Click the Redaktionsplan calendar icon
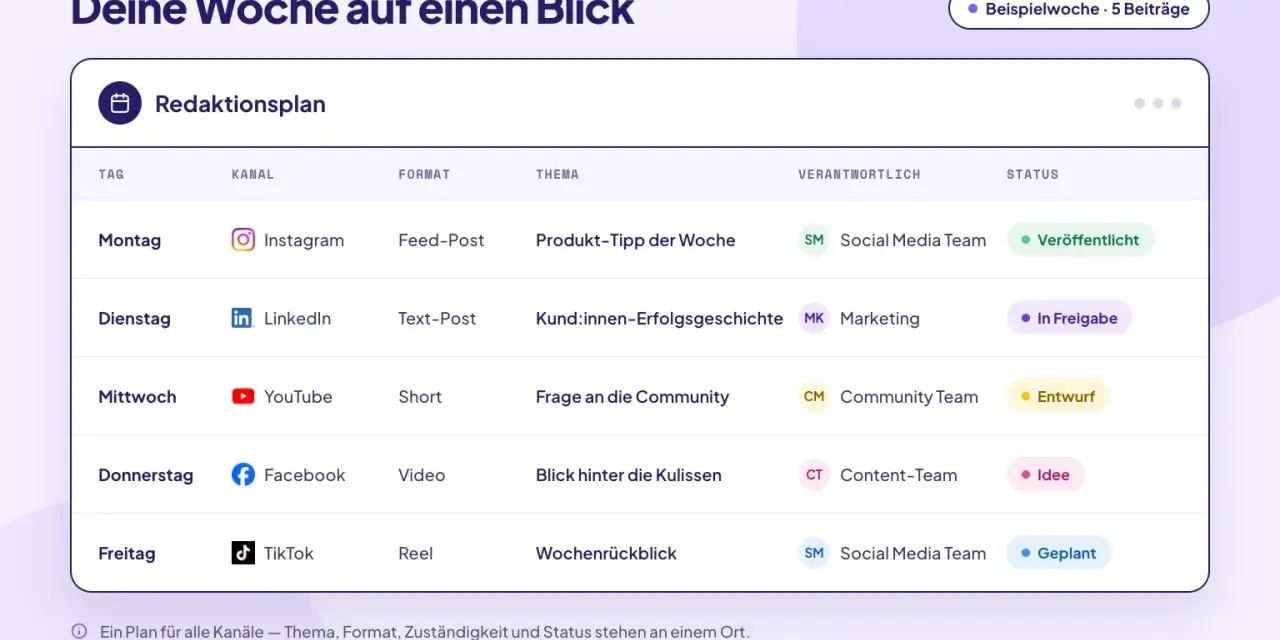The height and width of the screenshot is (640, 1280). point(120,103)
